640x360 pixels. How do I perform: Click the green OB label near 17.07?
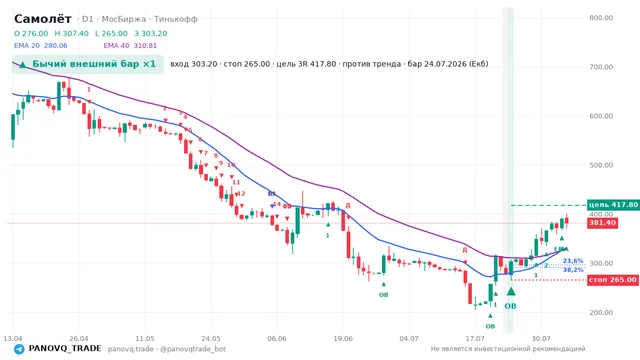pyautogui.click(x=490, y=326)
